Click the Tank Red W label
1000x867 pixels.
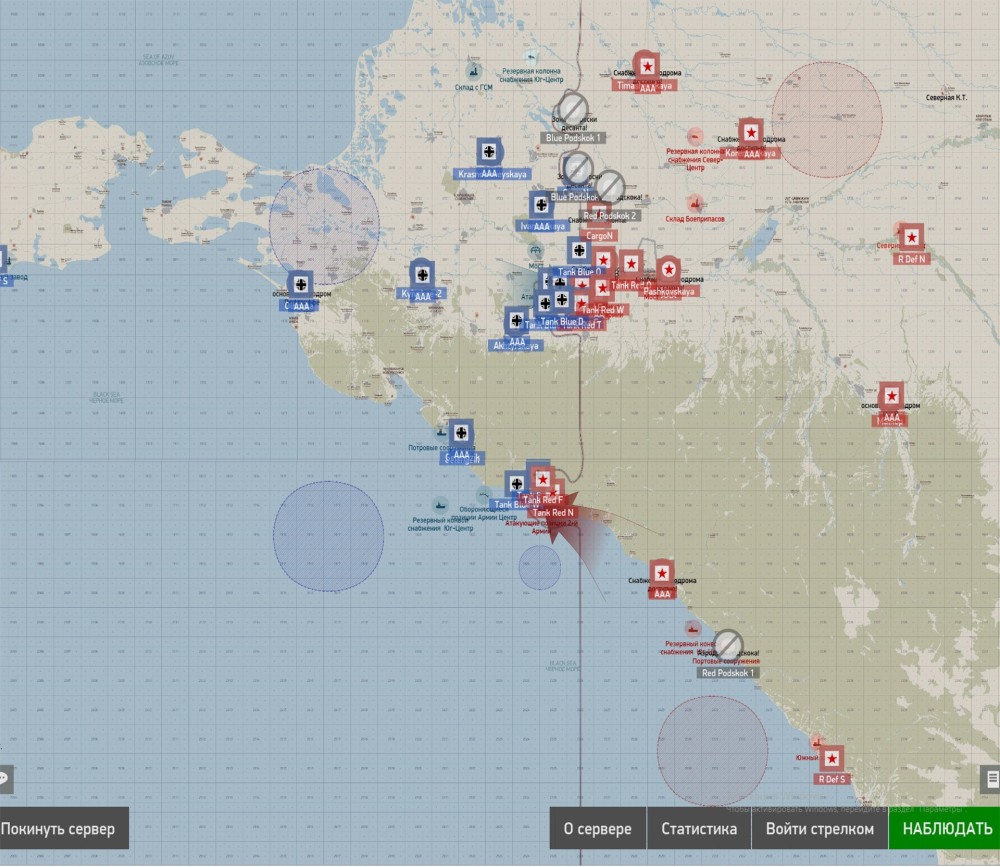603,310
